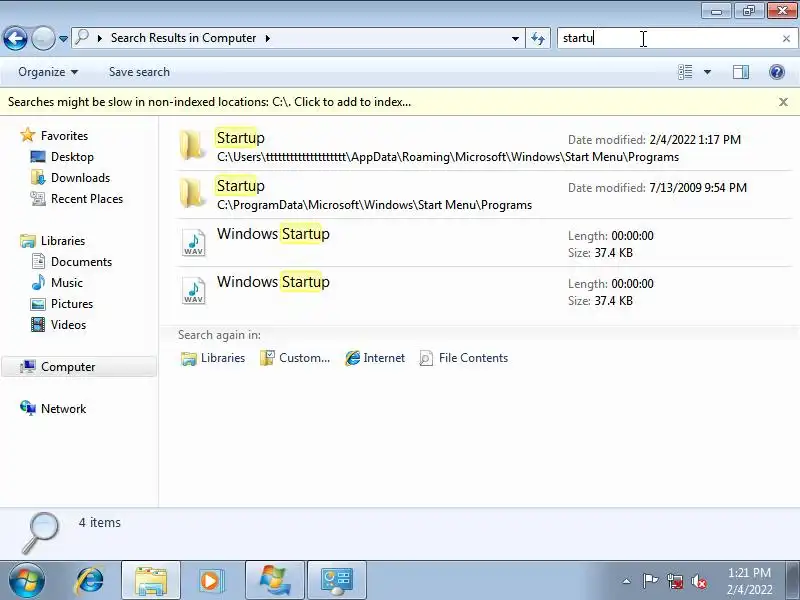Select Startup folder icon under AppData\Roaming
Image resolution: width=800 pixels, height=600 pixels.
[x=192, y=145]
